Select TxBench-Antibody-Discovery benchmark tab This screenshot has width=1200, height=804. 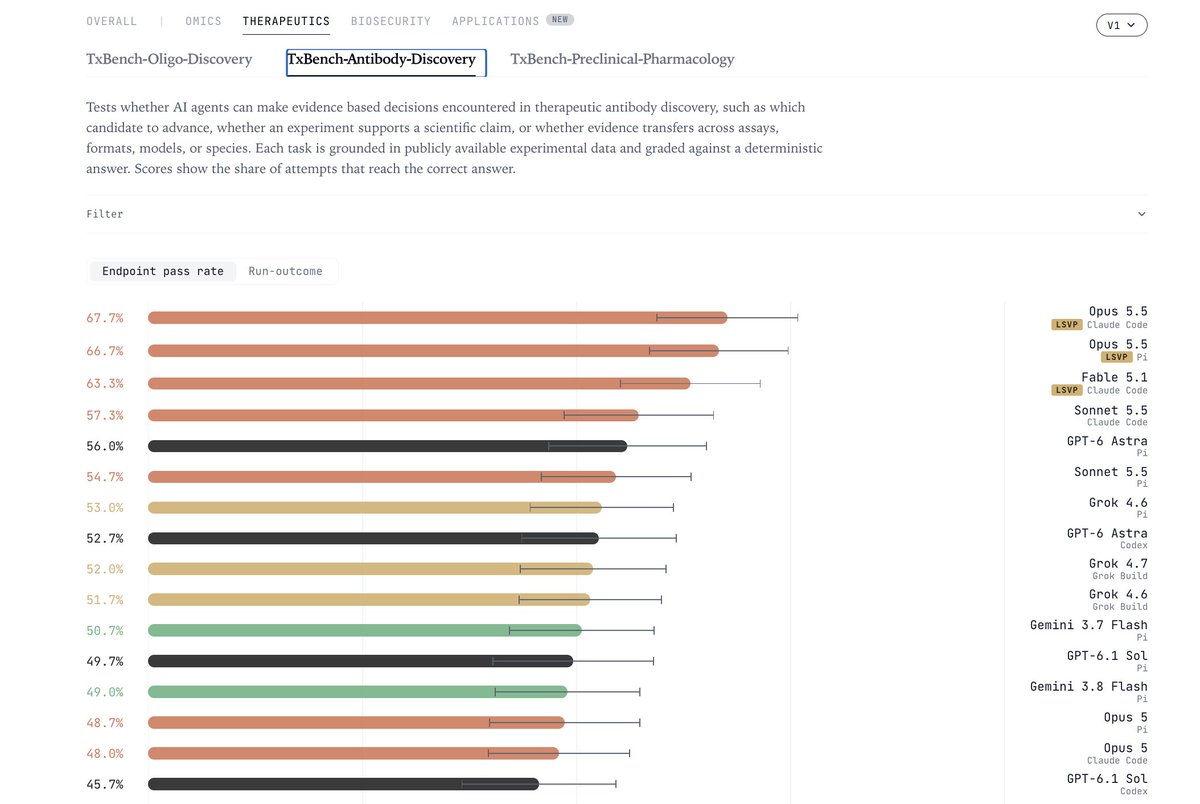tap(381, 59)
